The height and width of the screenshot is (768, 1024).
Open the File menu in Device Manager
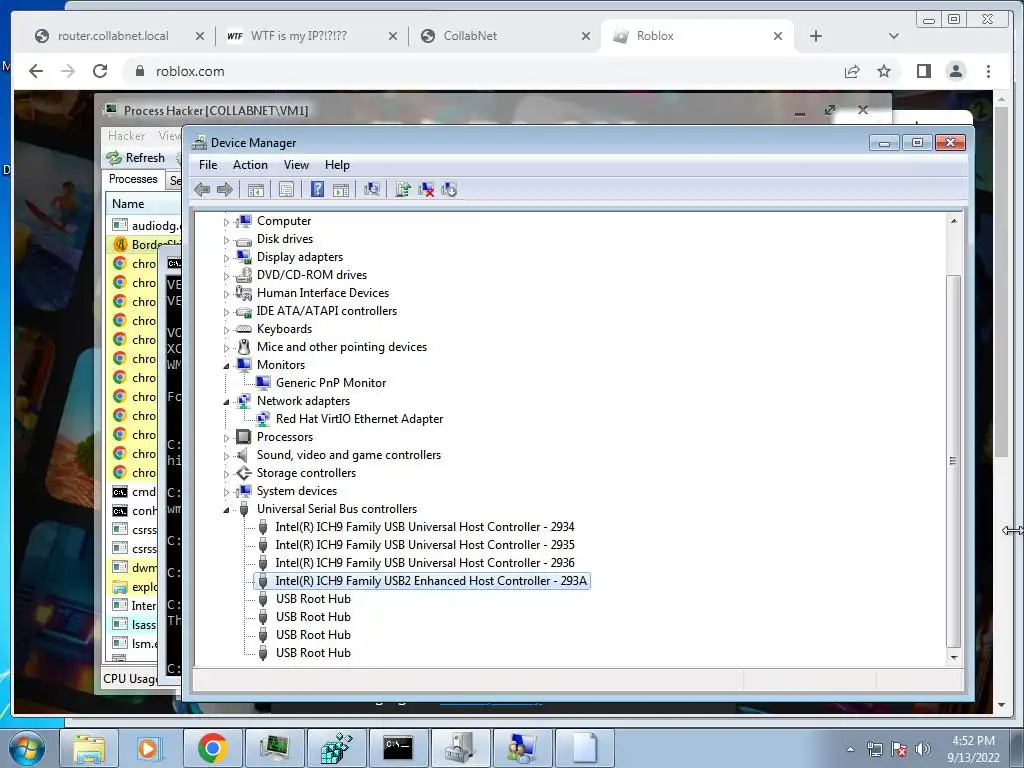tap(208, 165)
